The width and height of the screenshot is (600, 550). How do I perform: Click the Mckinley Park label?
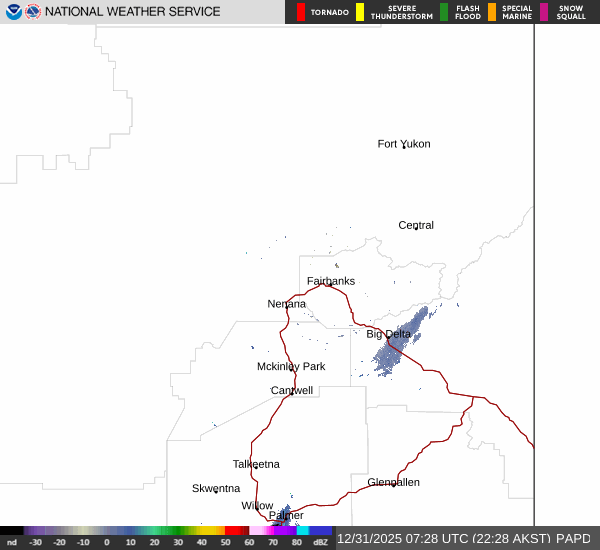[x=291, y=366]
